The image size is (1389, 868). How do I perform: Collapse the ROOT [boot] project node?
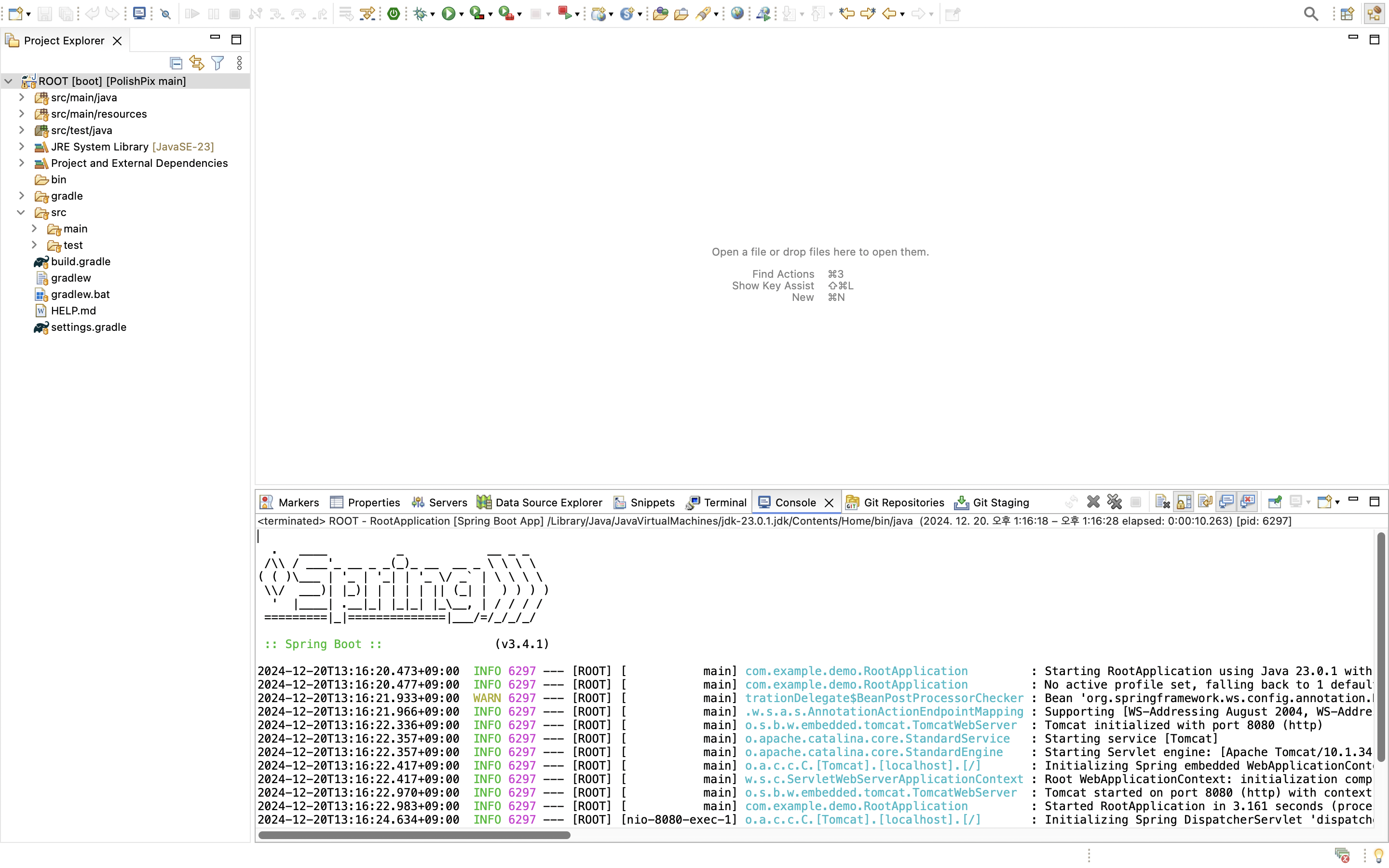(x=9, y=81)
